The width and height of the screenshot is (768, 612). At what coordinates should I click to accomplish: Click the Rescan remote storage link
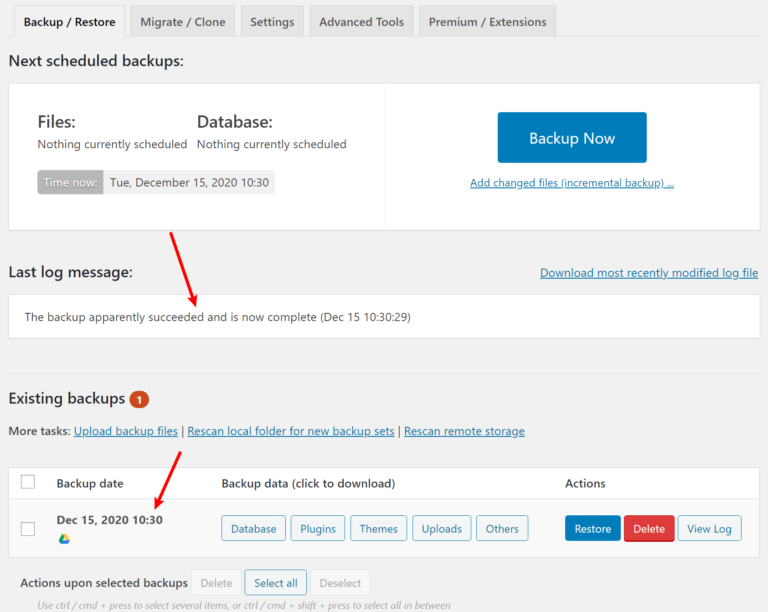(x=464, y=431)
